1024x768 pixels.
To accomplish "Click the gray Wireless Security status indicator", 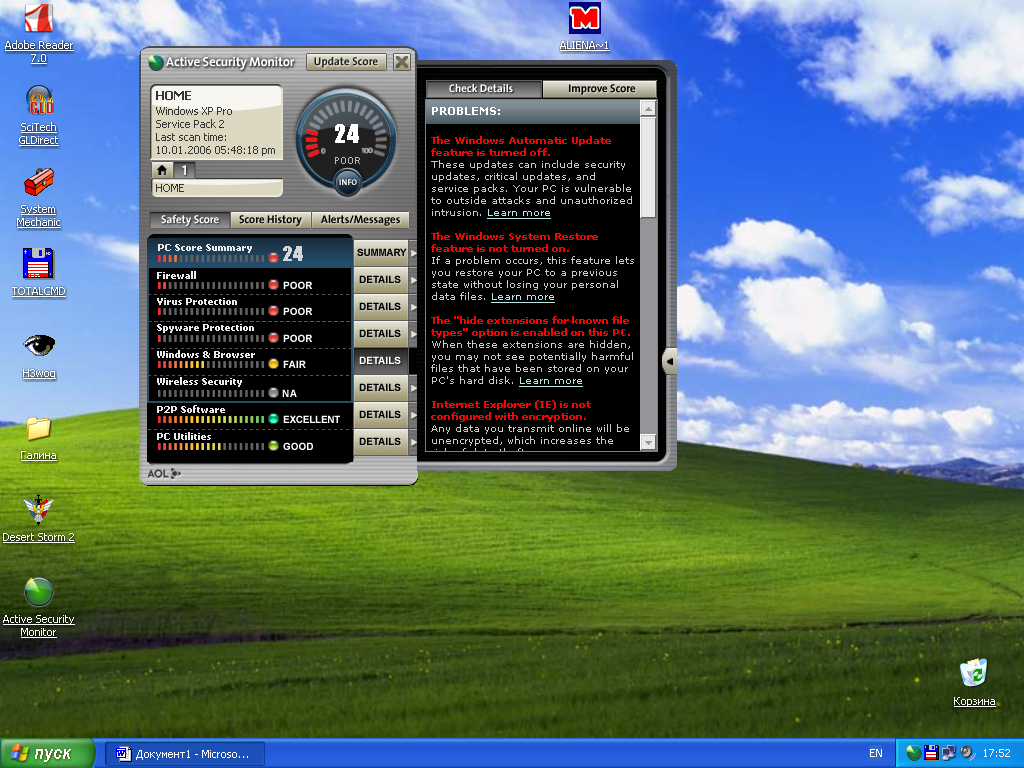I will click(x=274, y=393).
